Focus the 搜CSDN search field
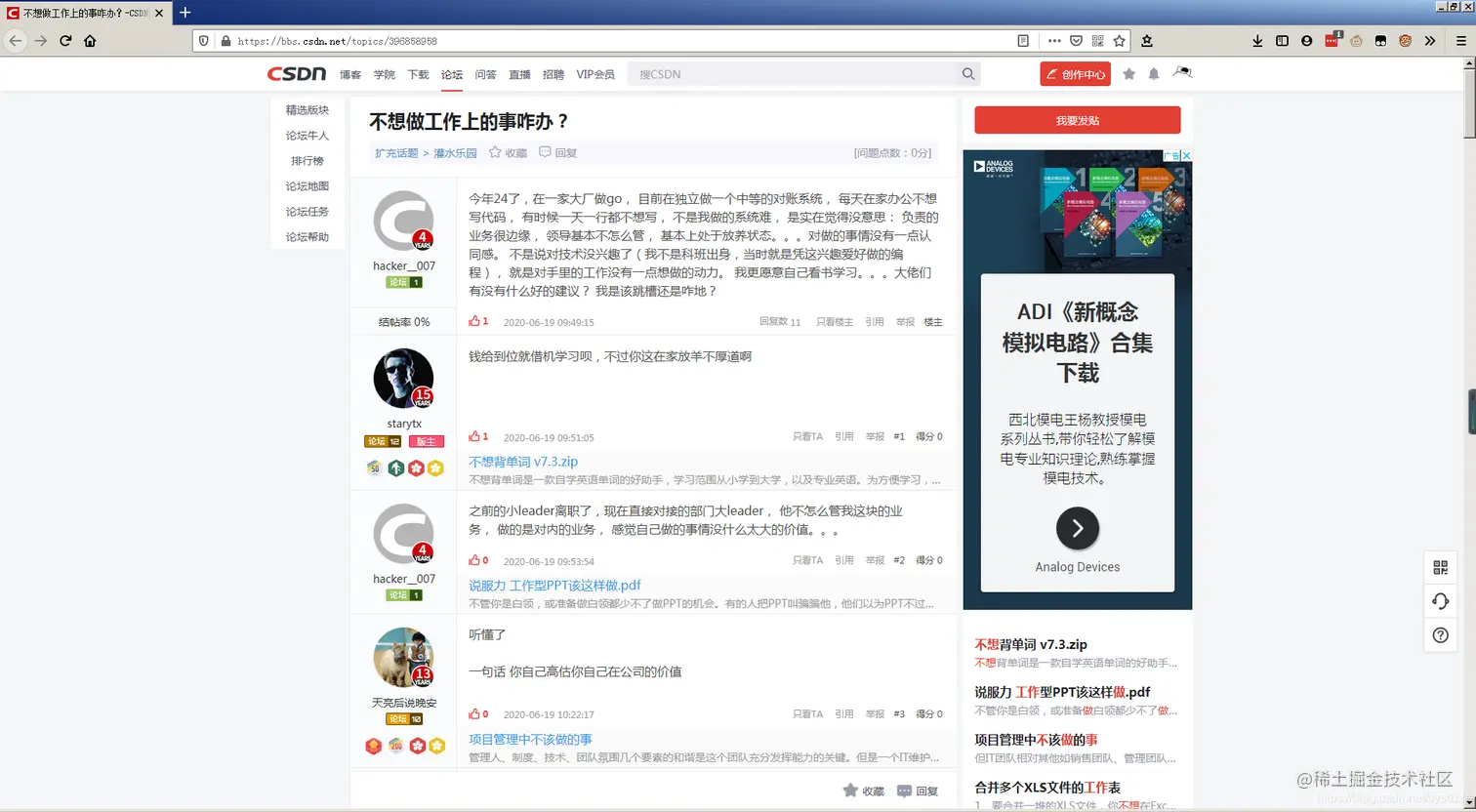1476x812 pixels. 795,74
